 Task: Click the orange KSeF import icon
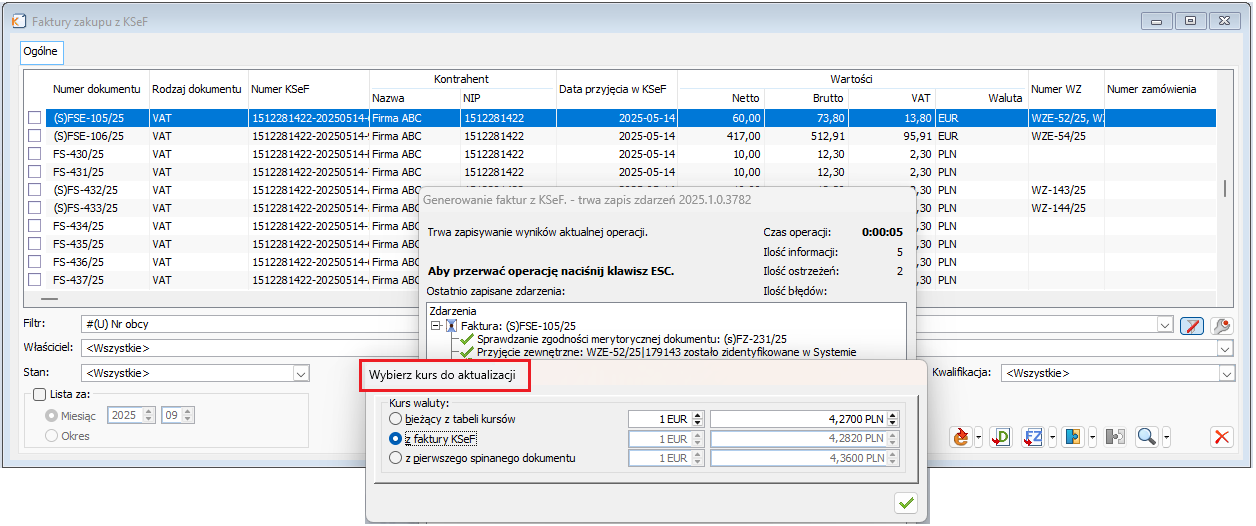[x=961, y=437]
